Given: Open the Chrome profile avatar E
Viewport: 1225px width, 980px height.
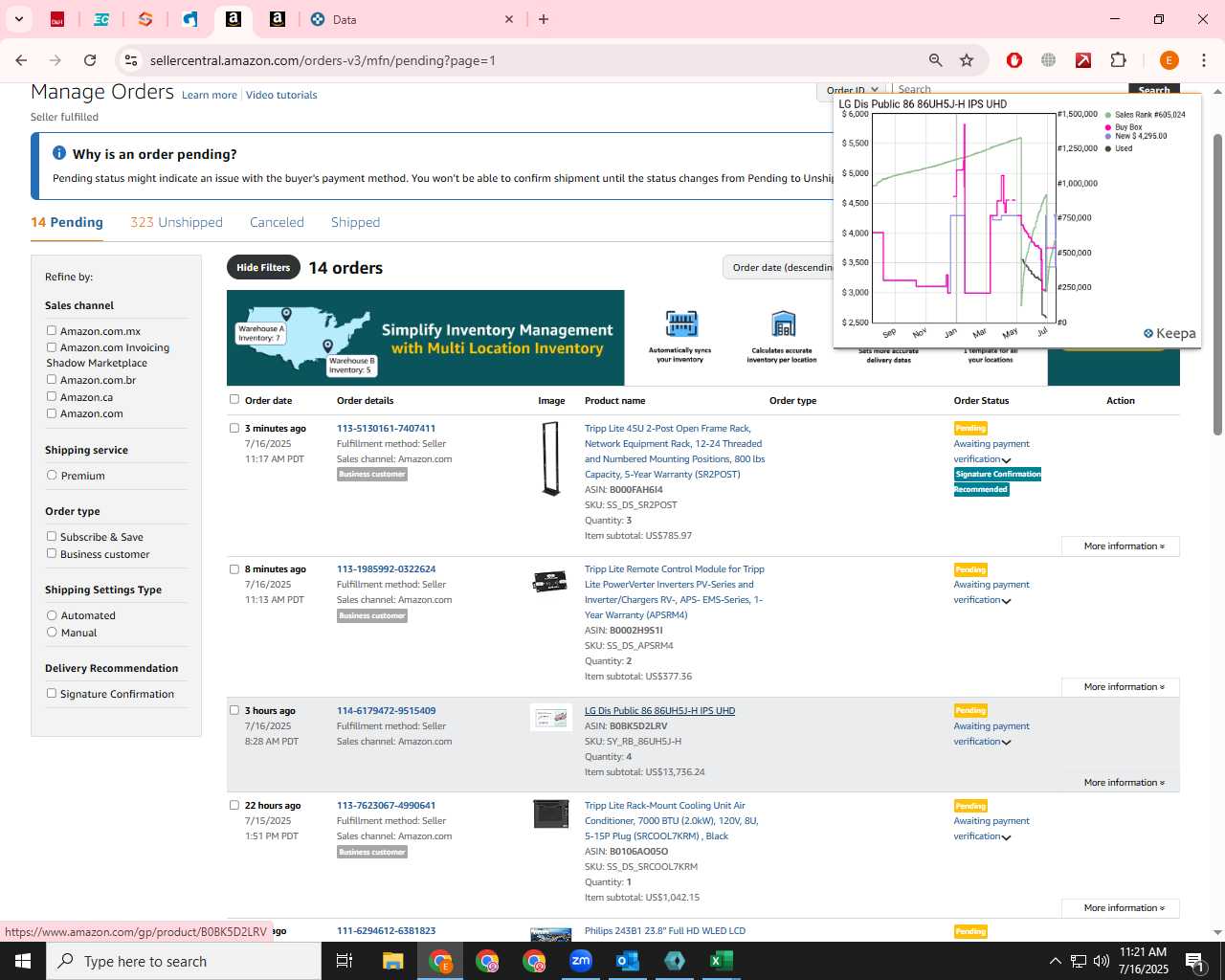Looking at the screenshot, I should [x=1169, y=60].
